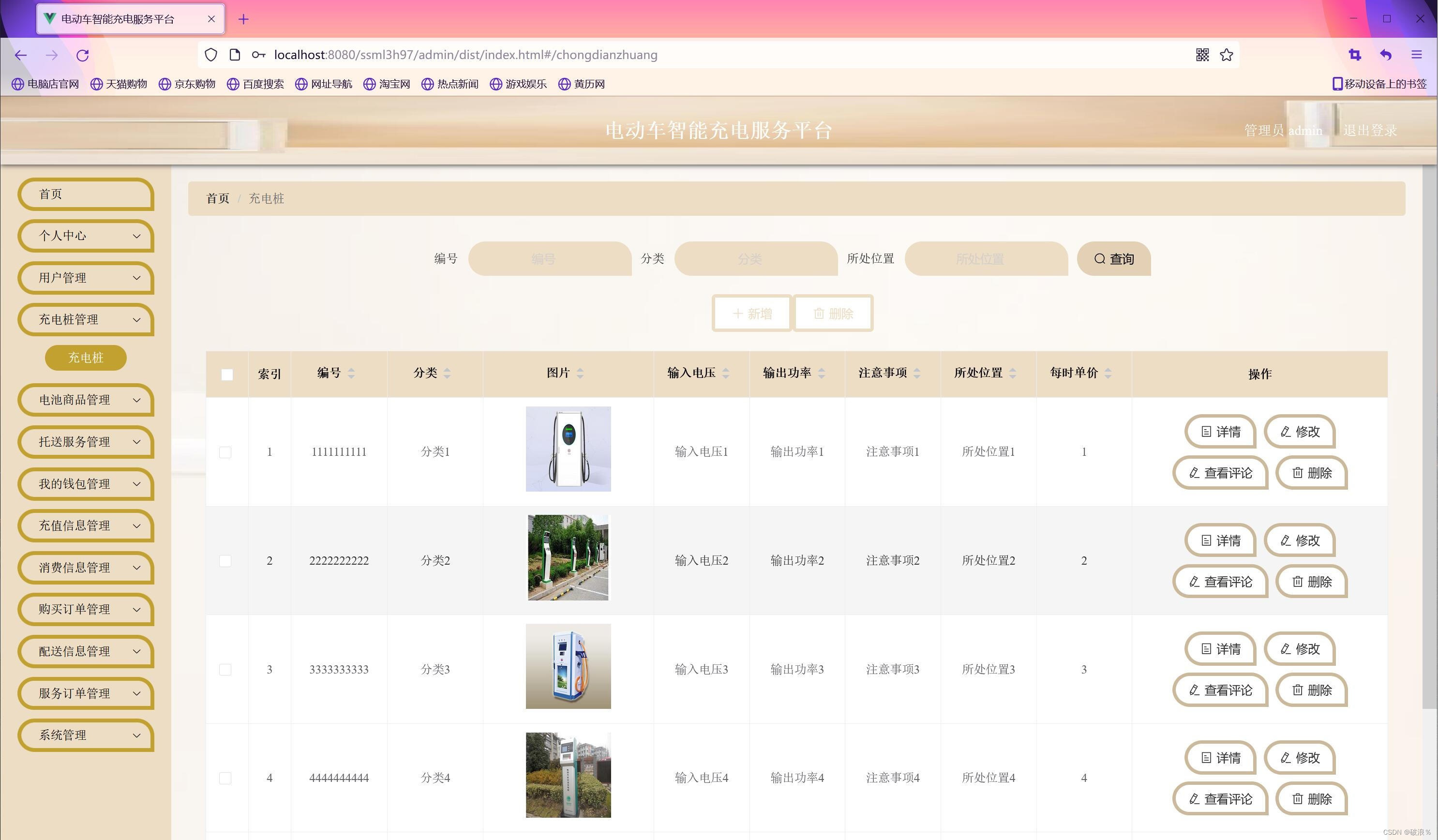
Task: Expand the 个人中心 sidebar menu
Action: (86, 236)
